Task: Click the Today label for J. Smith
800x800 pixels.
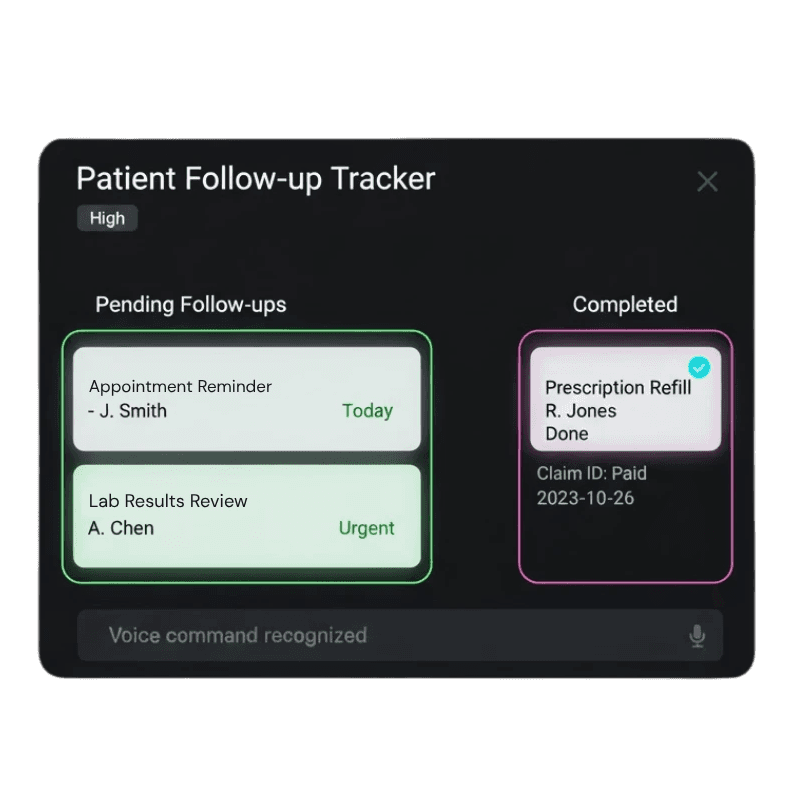Action: (367, 411)
